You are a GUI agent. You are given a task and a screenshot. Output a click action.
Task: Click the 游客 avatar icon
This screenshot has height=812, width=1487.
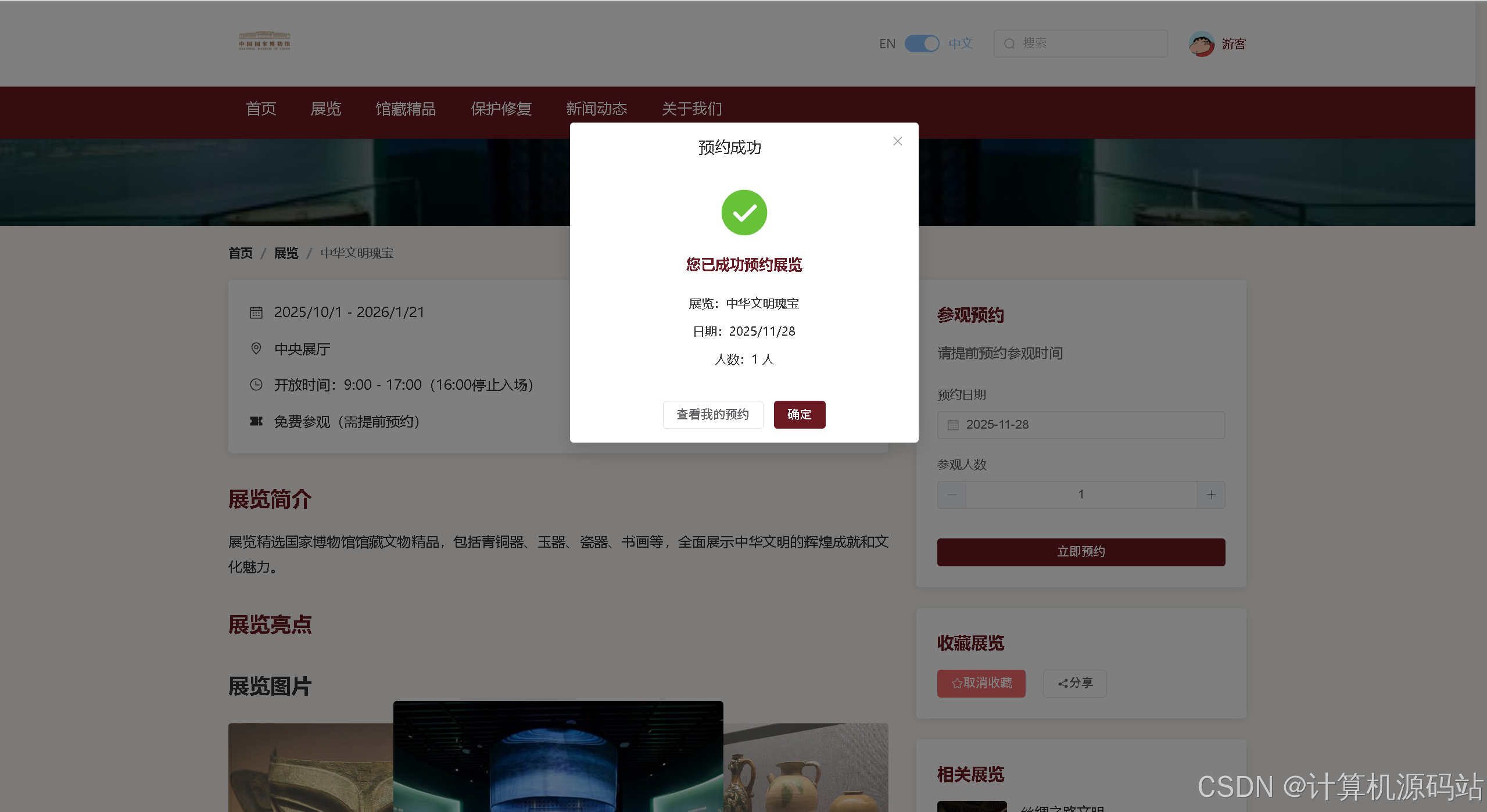(1202, 44)
